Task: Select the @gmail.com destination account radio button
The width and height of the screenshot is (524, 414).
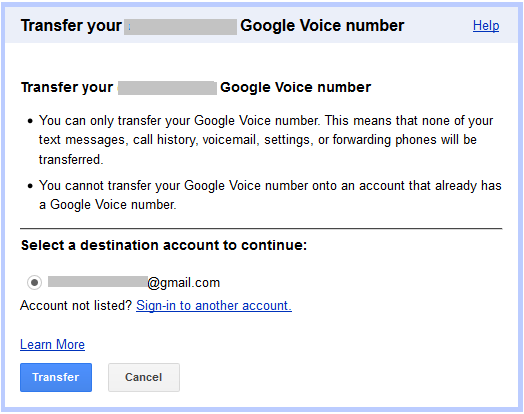Action: pos(34,283)
